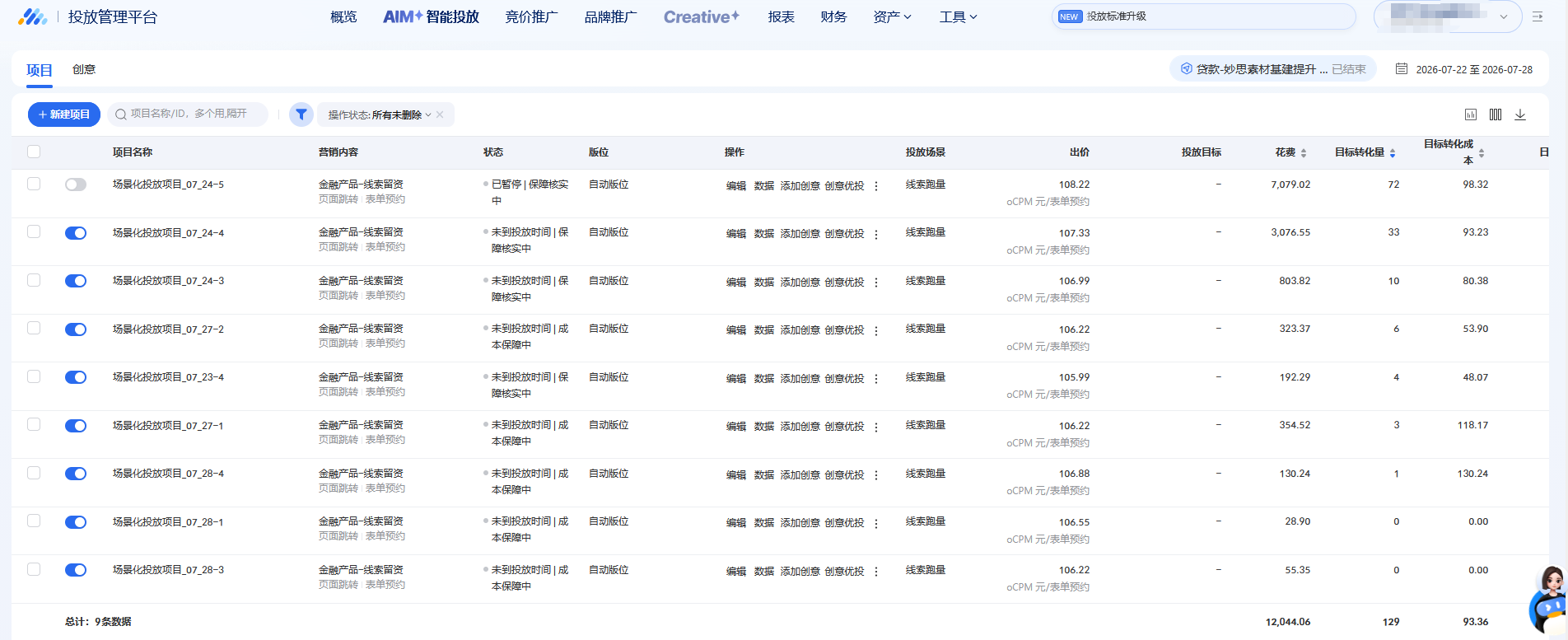Open the 财务 menu
This screenshot has width=1568, height=640.
[x=833, y=16]
